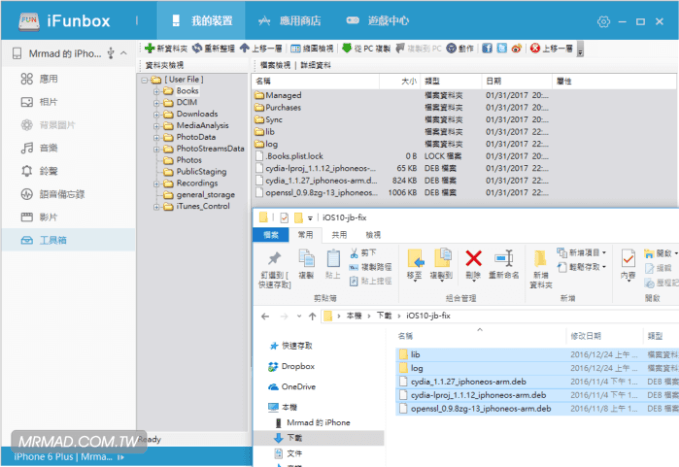The width and height of the screenshot is (679, 467).
Task: Open 共用 tab in Explorer ribbon
Action: coord(339,235)
